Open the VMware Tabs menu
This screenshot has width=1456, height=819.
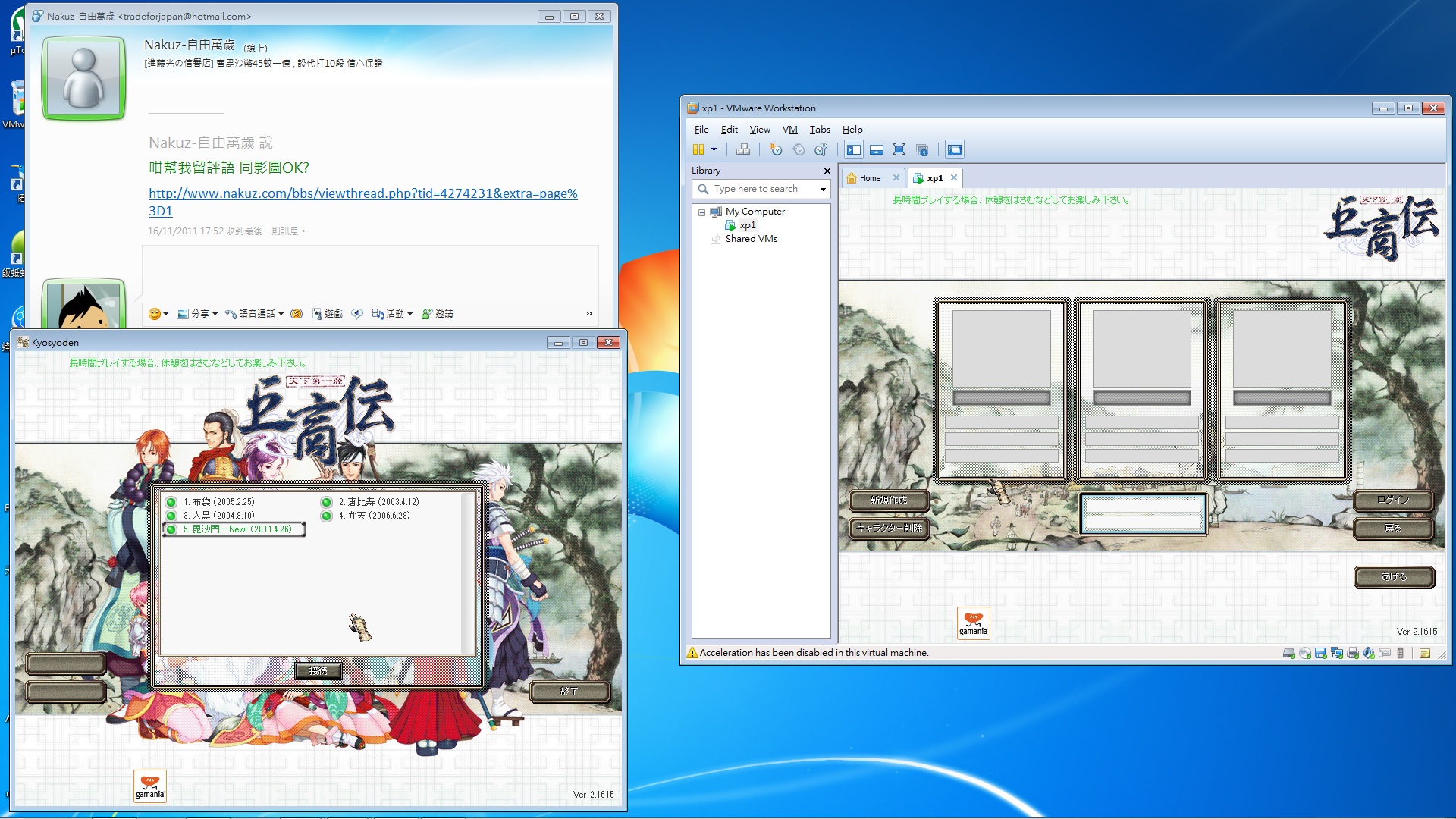click(x=820, y=130)
